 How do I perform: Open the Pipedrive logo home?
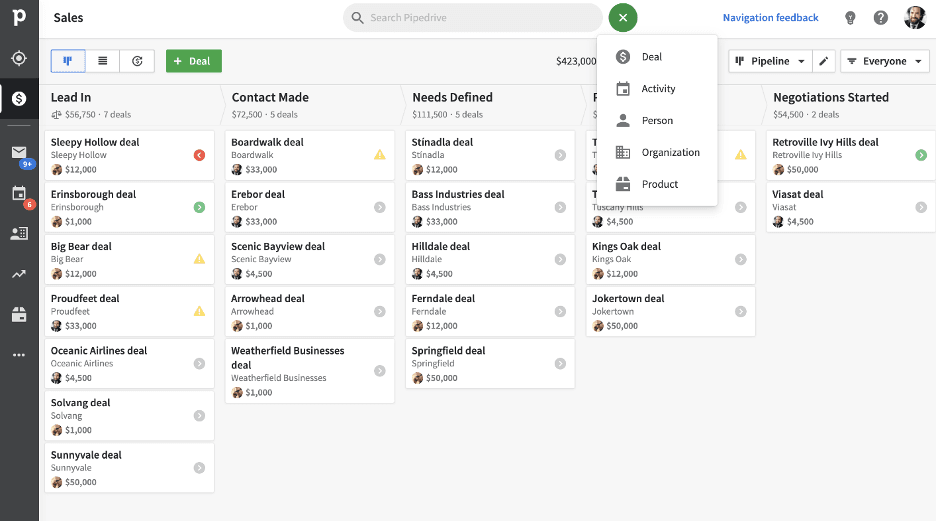click(x=19, y=17)
